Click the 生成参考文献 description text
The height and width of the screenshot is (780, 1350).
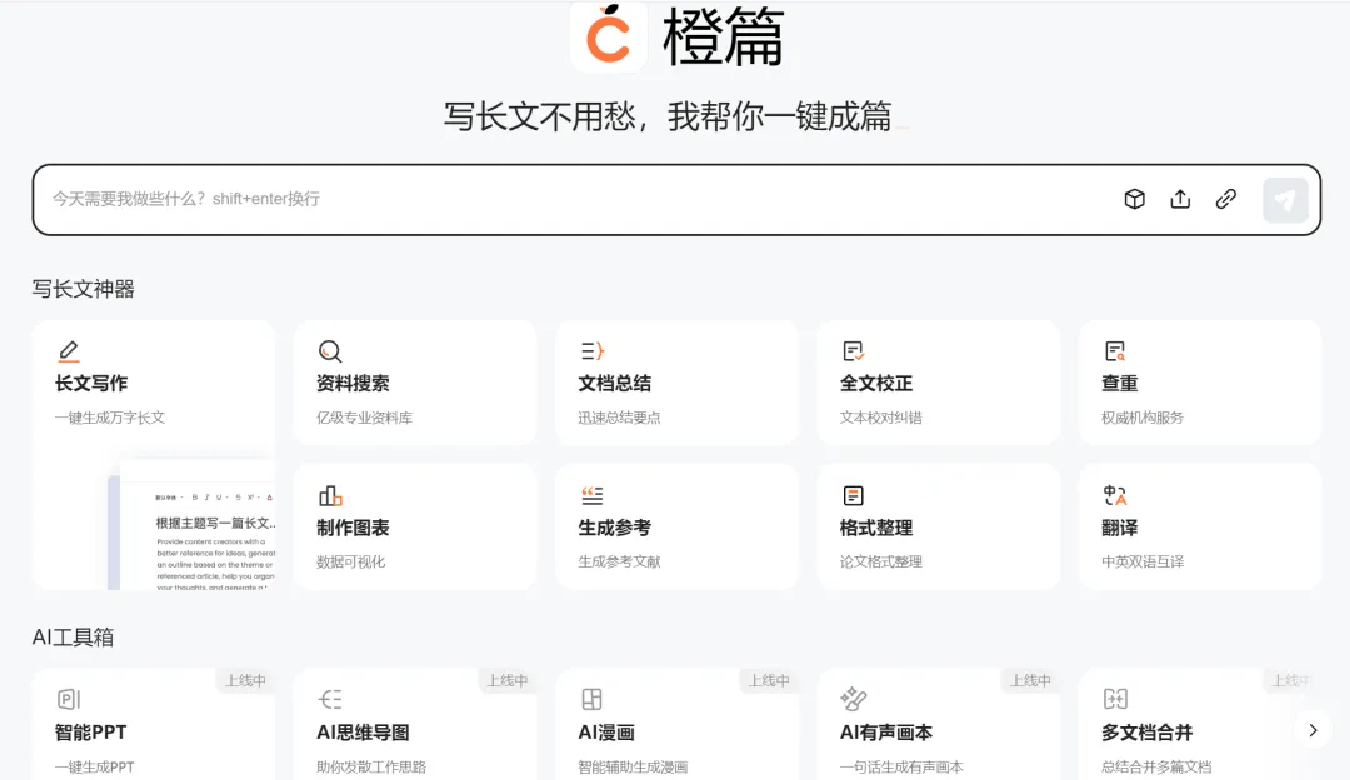pyautogui.click(x=620, y=561)
